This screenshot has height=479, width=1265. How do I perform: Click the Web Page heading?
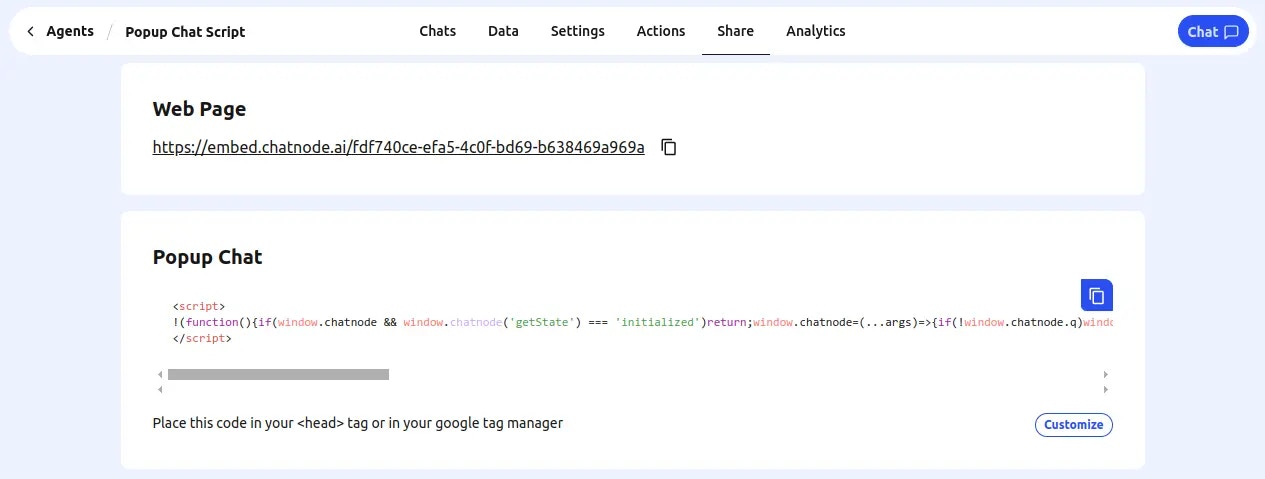pyautogui.click(x=199, y=109)
